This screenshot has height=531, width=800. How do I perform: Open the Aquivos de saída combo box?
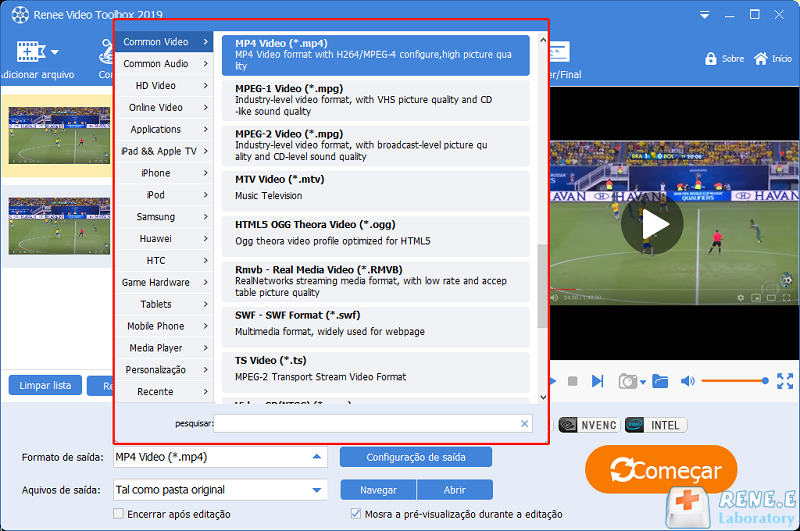220,490
